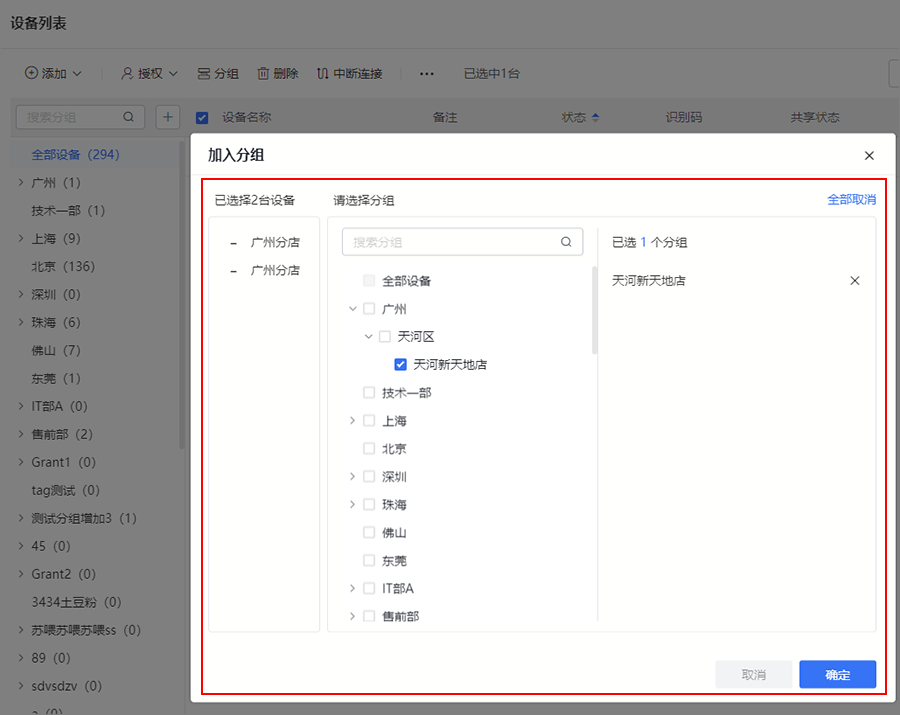Viewport: 900px width, 715px height.
Task: Click the 中断连接 disconnect icon
Action: click(323, 73)
